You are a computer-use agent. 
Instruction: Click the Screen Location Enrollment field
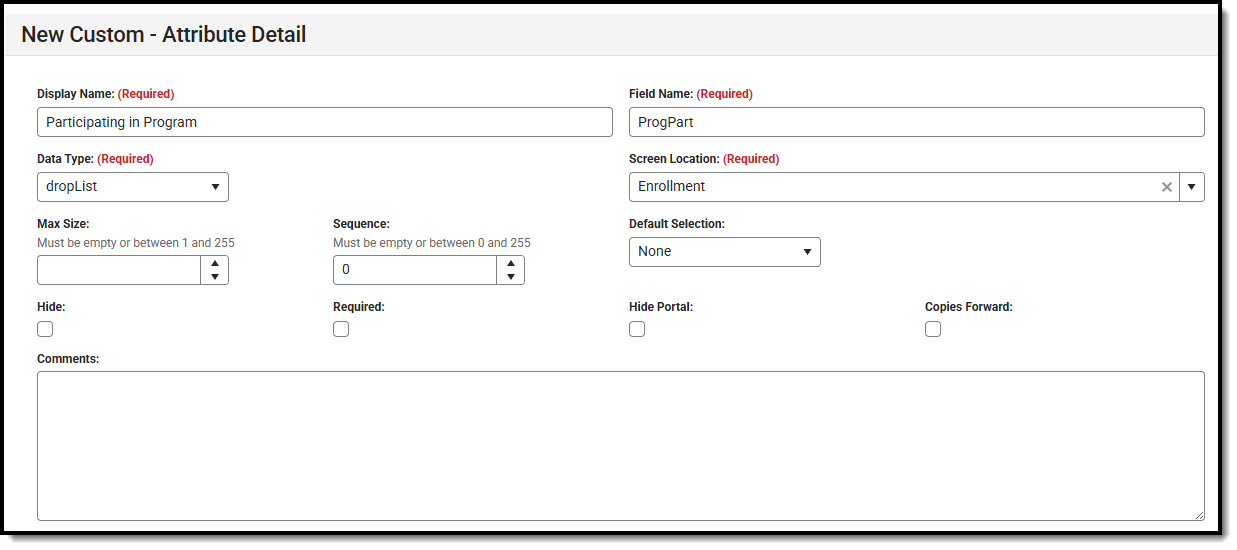[x=890, y=187]
